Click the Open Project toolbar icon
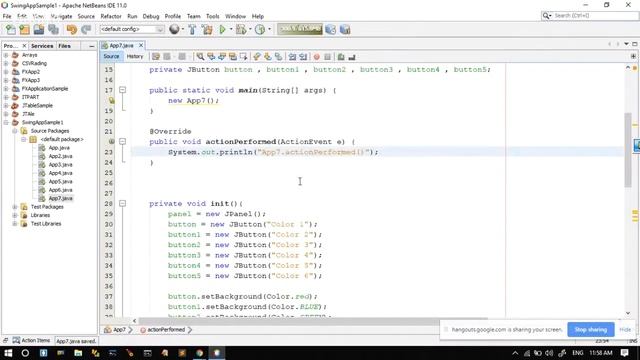 [39, 29]
